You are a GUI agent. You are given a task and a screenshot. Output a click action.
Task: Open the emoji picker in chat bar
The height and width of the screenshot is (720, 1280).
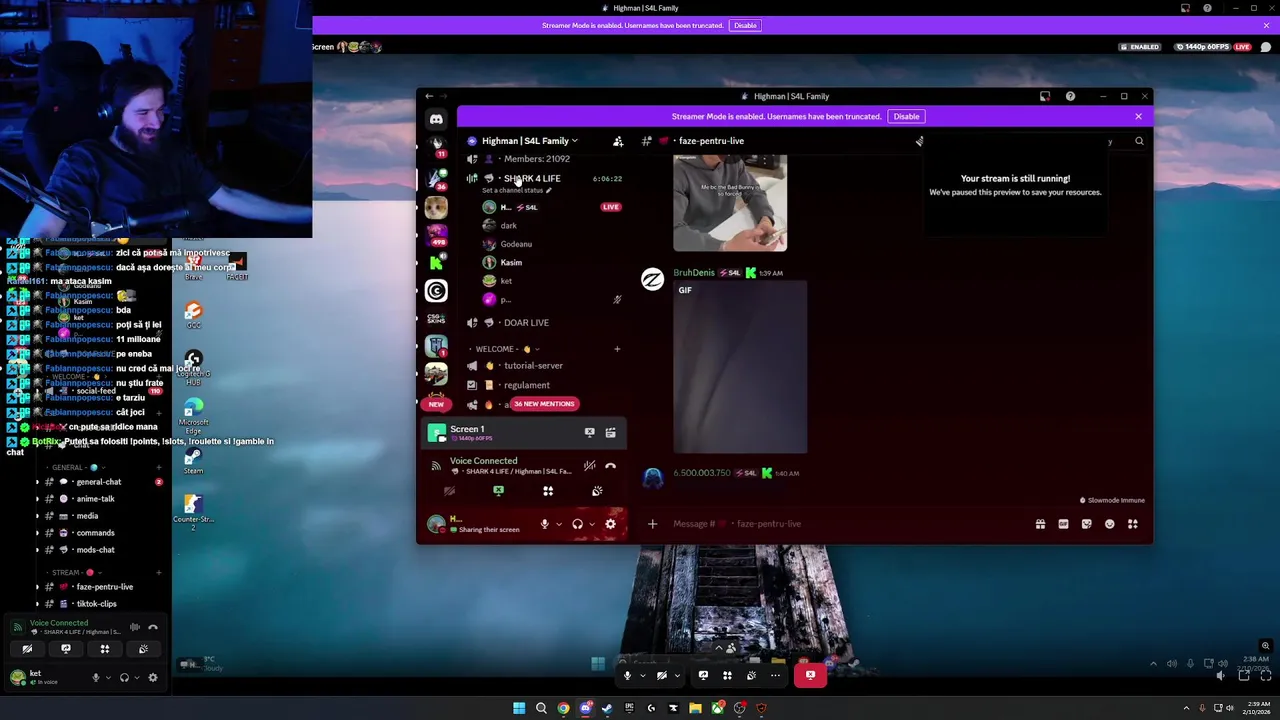pos(1109,524)
